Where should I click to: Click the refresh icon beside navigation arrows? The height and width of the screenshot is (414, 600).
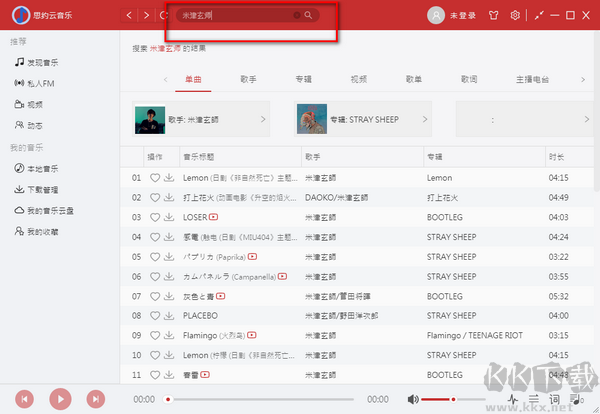(x=163, y=16)
